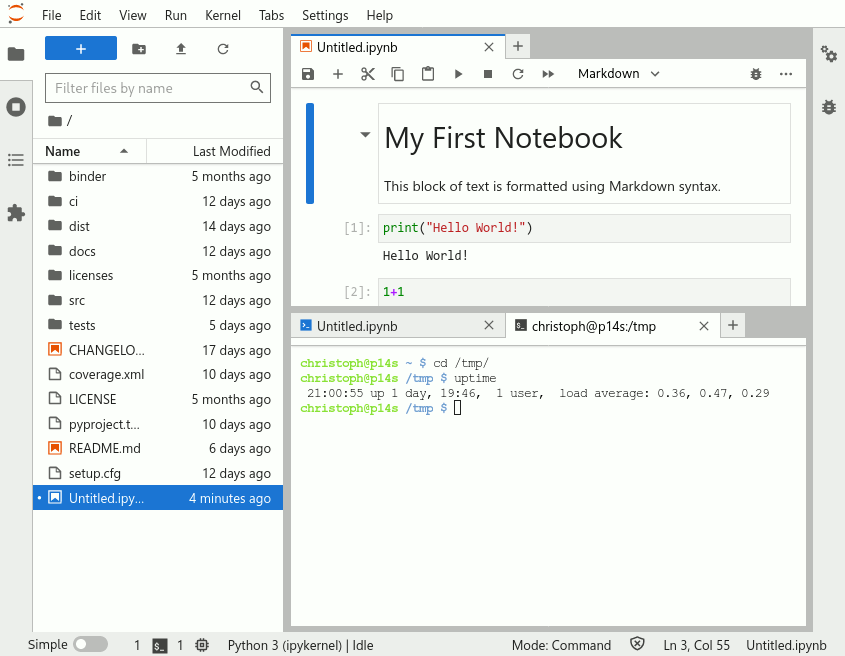Open Debugger panel in right sidebar

(829, 107)
